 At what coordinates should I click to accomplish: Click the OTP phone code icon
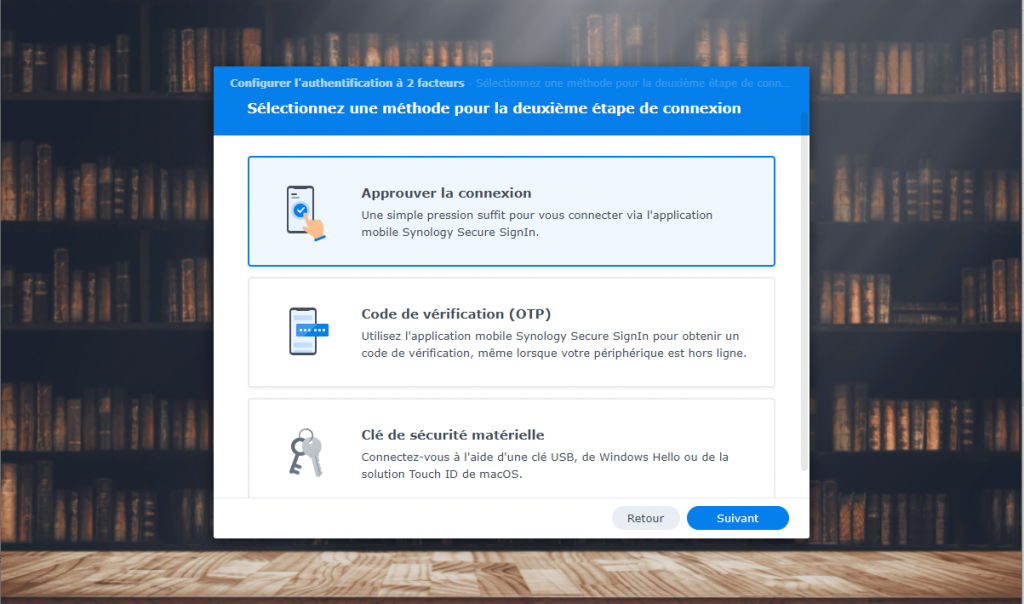pos(308,331)
